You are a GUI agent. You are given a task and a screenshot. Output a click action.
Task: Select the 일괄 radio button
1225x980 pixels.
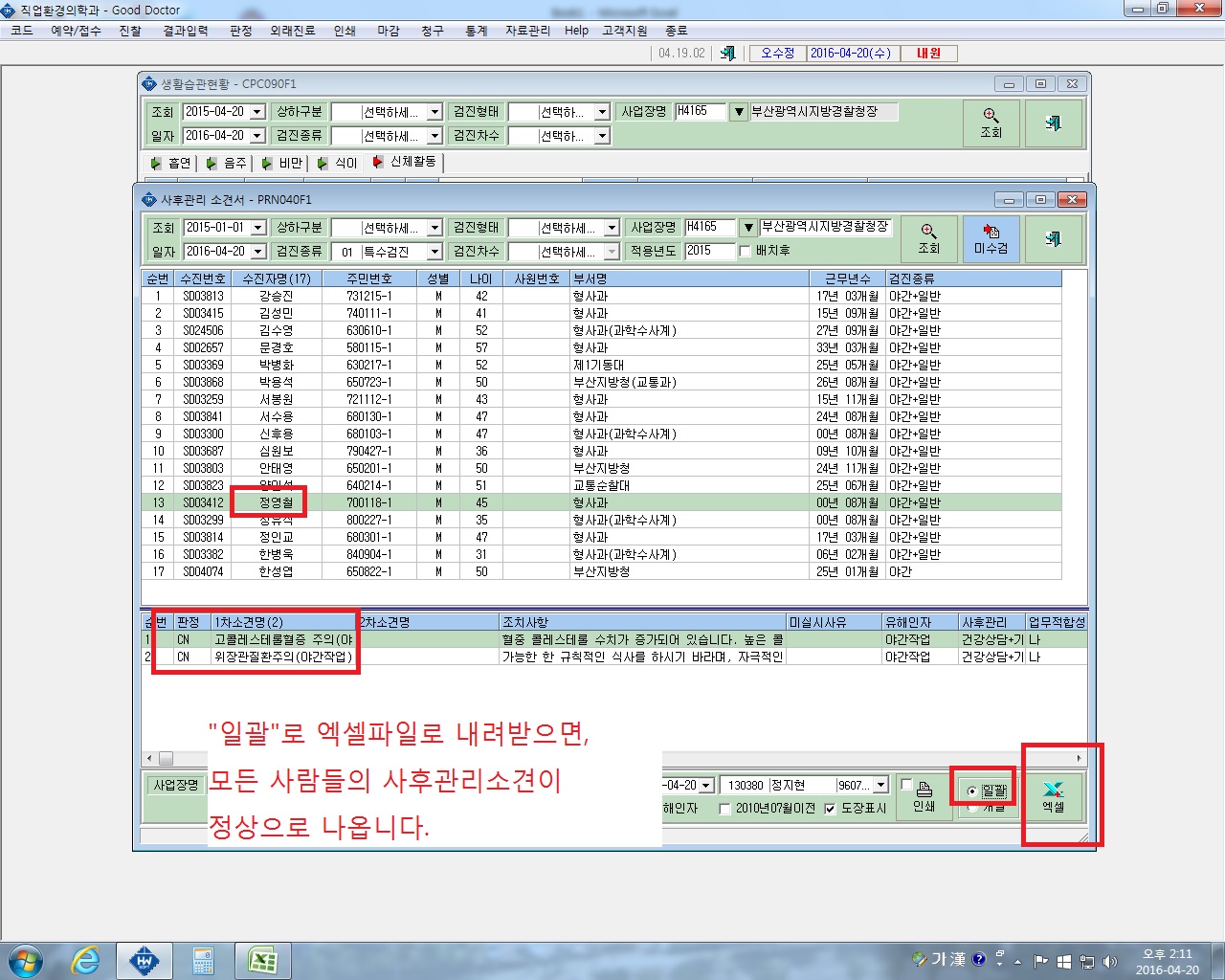pos(972,791)
